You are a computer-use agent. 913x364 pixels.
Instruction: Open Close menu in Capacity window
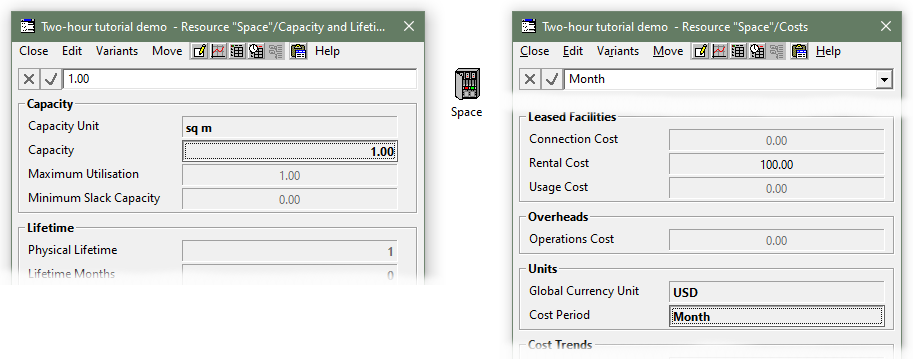[x=34, y=51]
